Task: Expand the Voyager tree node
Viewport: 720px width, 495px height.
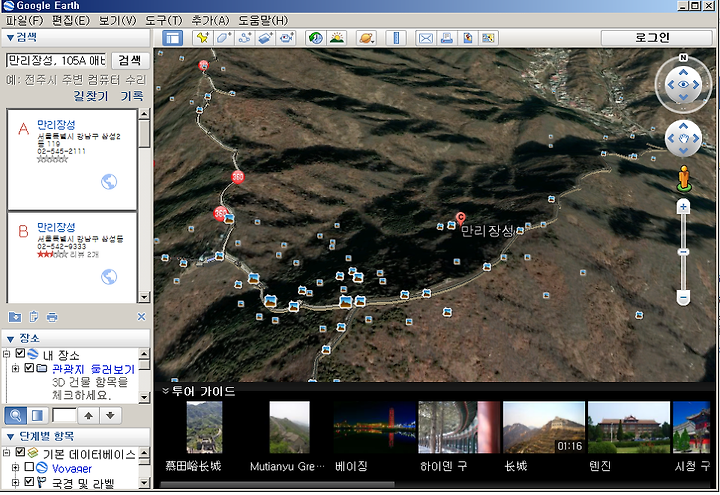Action: click(15, 467)
